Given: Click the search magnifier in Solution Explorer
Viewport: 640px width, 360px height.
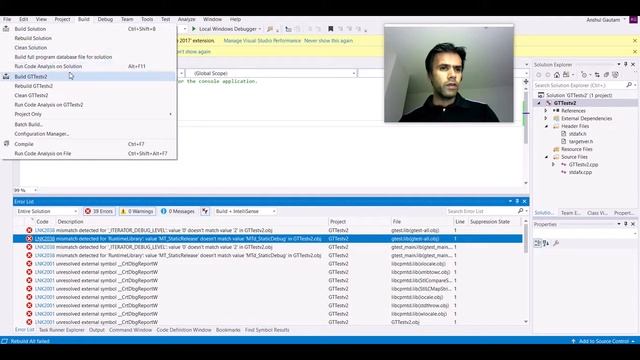Looking at the screenshot, I should click(x=629, y=85).
